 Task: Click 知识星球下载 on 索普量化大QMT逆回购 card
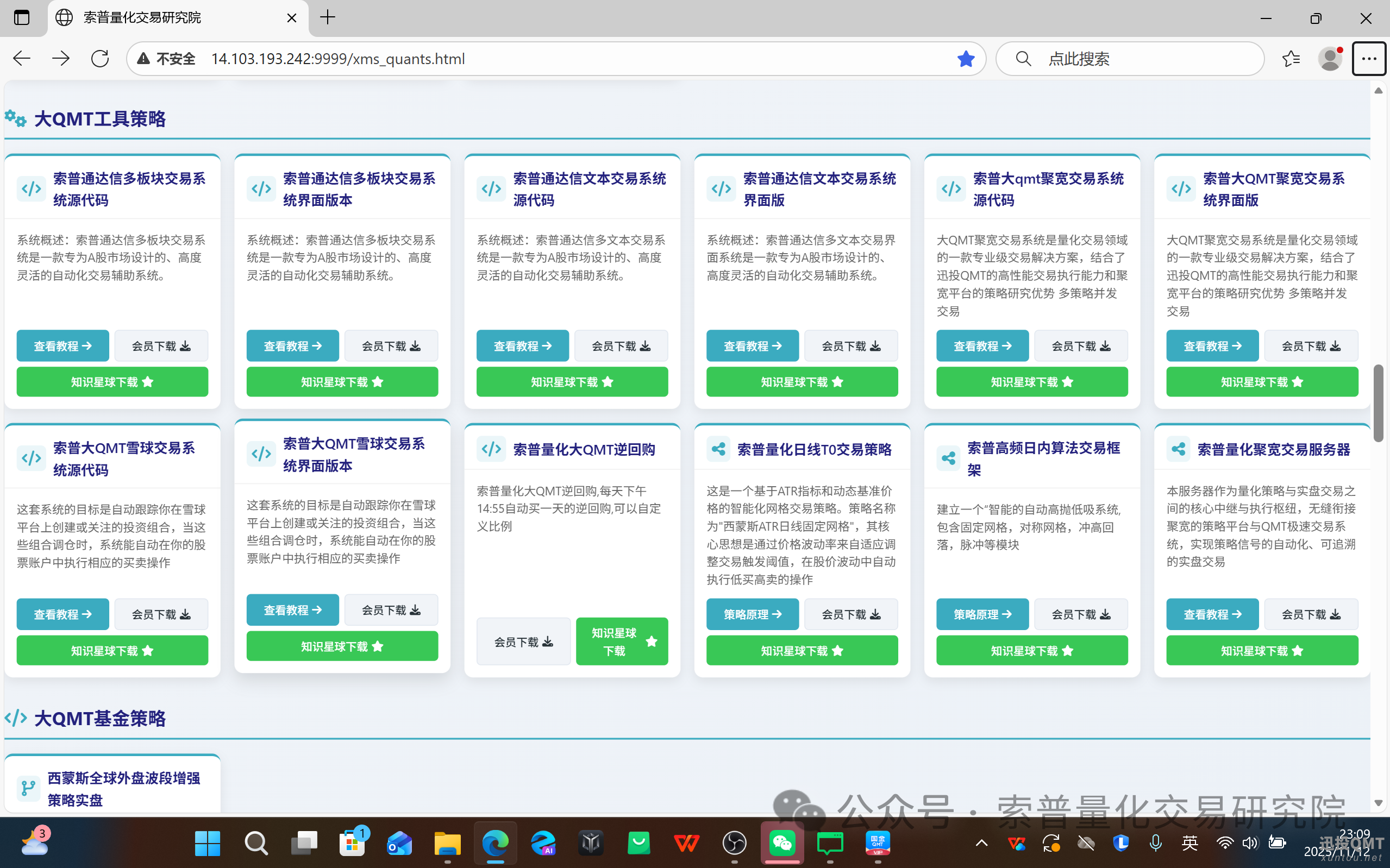point(621,640)
